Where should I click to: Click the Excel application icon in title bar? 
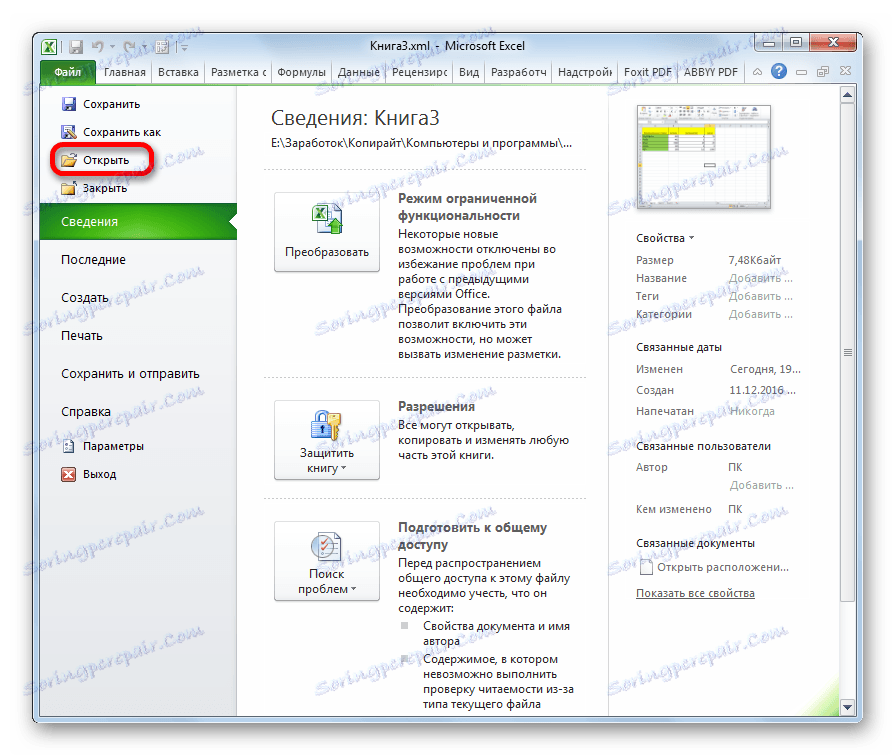click(49, 47)
